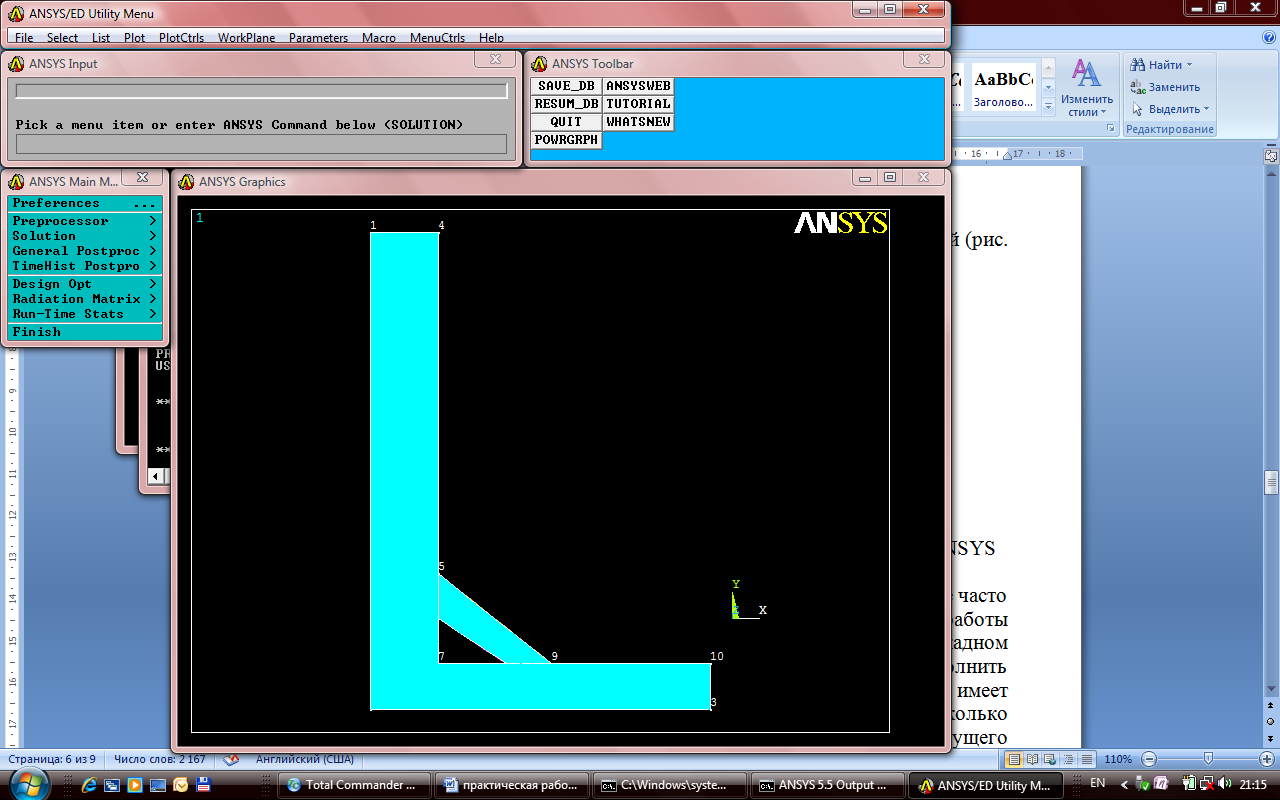Switch to Full Screen Reading view
This screenshot has height=800, width=1280.
point(1032,759)
